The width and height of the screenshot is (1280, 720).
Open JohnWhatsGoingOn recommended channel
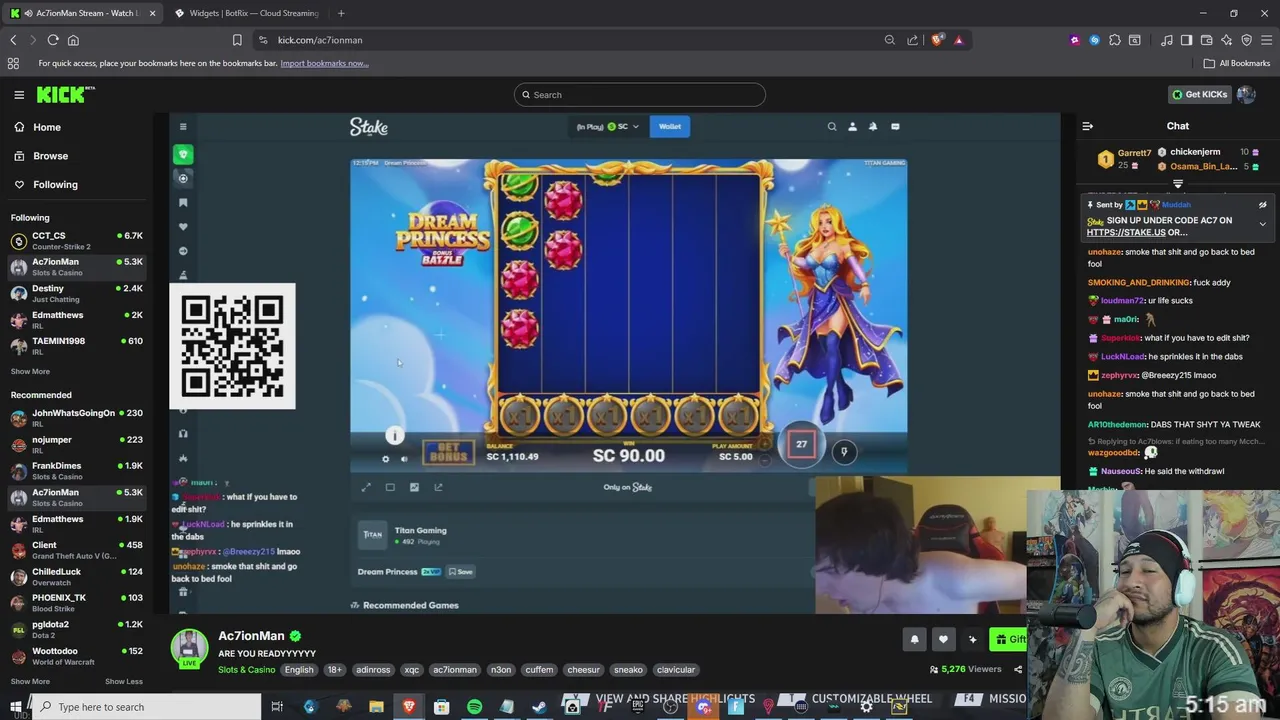77,418
